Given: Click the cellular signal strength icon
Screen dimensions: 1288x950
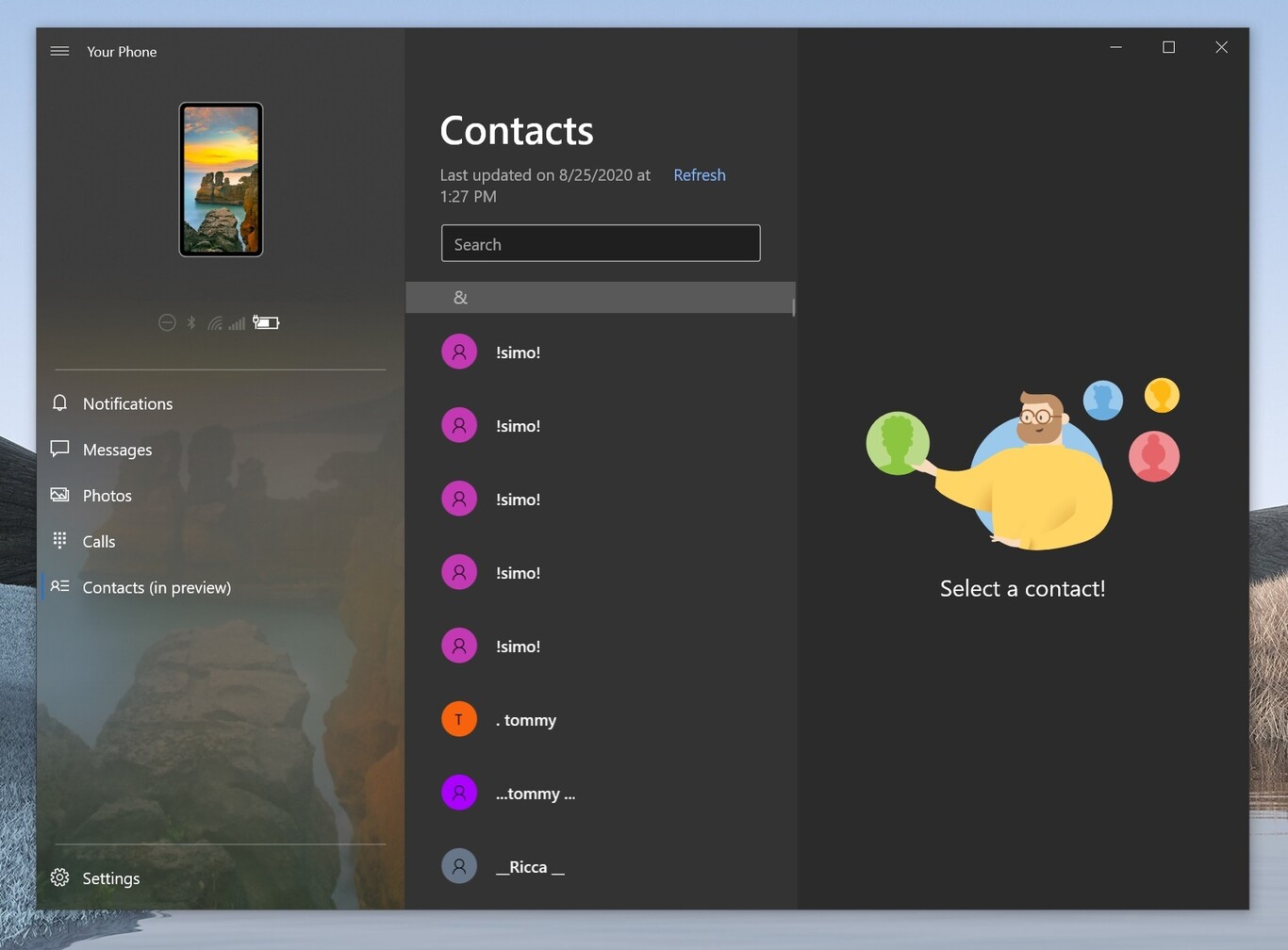Looking at the screenshot, I should click(x=237, y=321).
